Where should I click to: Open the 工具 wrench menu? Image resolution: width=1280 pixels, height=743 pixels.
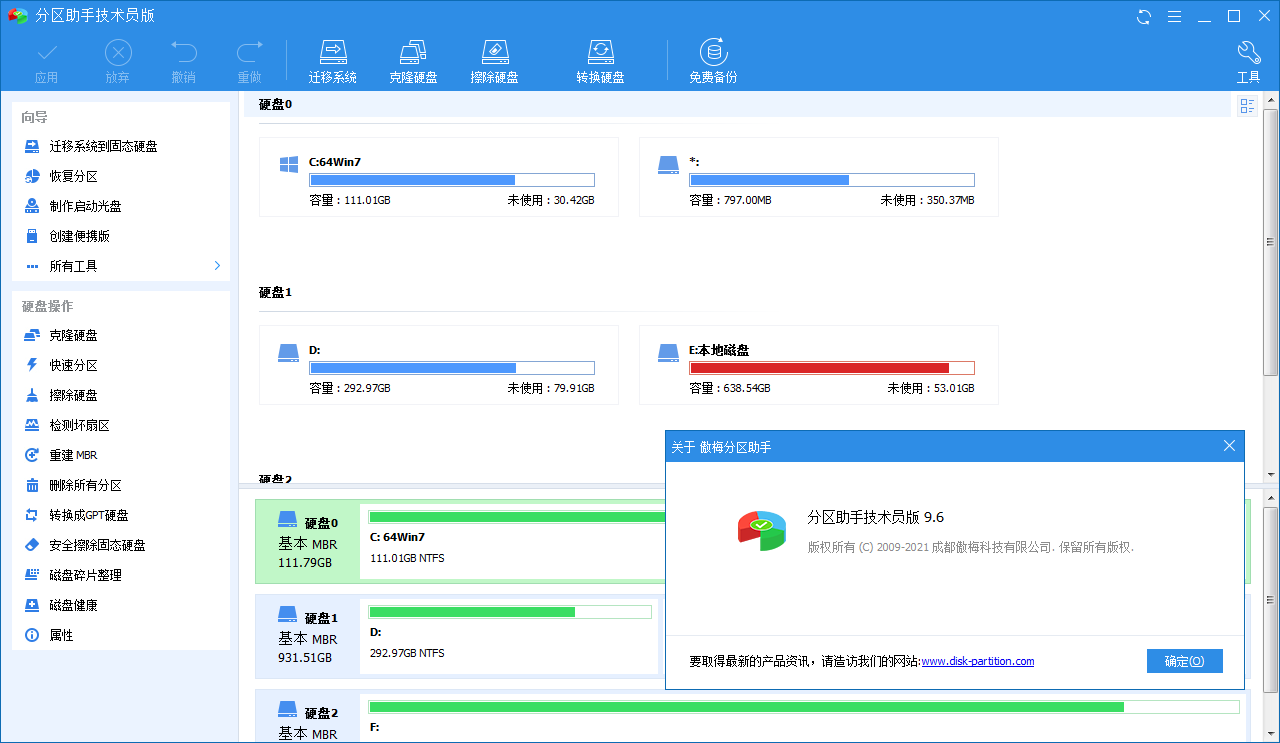point(1248,58)
